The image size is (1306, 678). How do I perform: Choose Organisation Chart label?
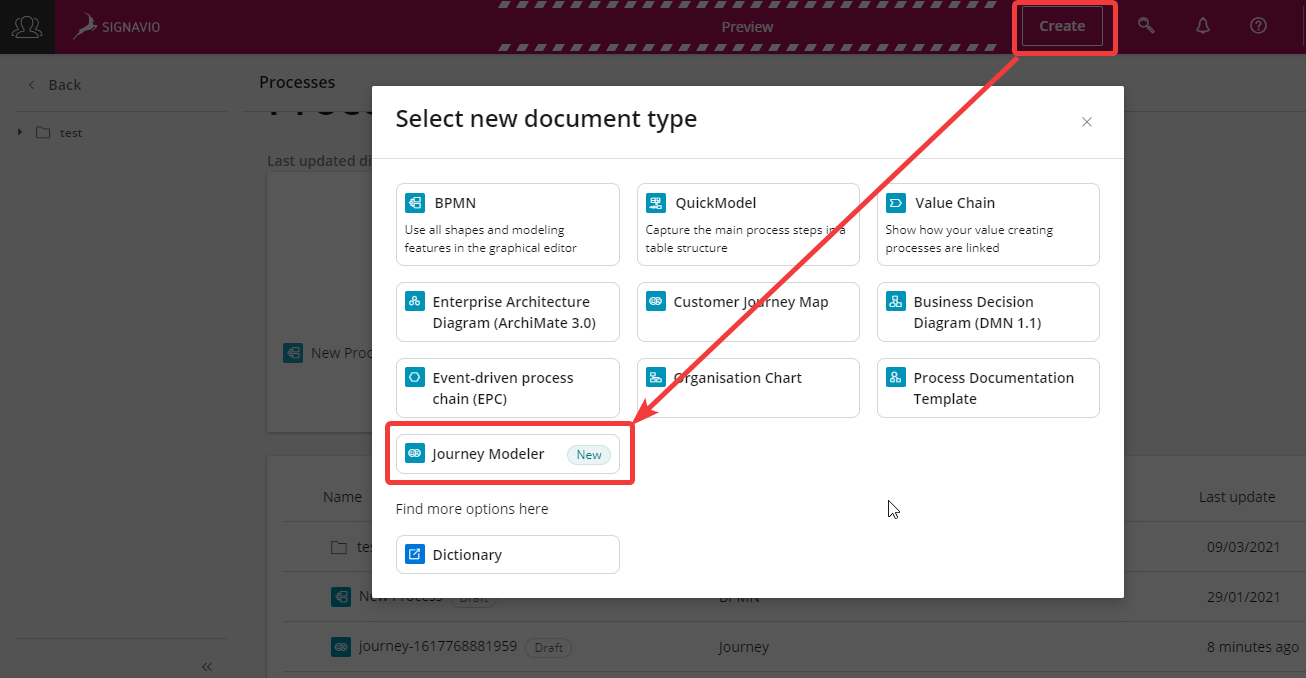(738, 378)
